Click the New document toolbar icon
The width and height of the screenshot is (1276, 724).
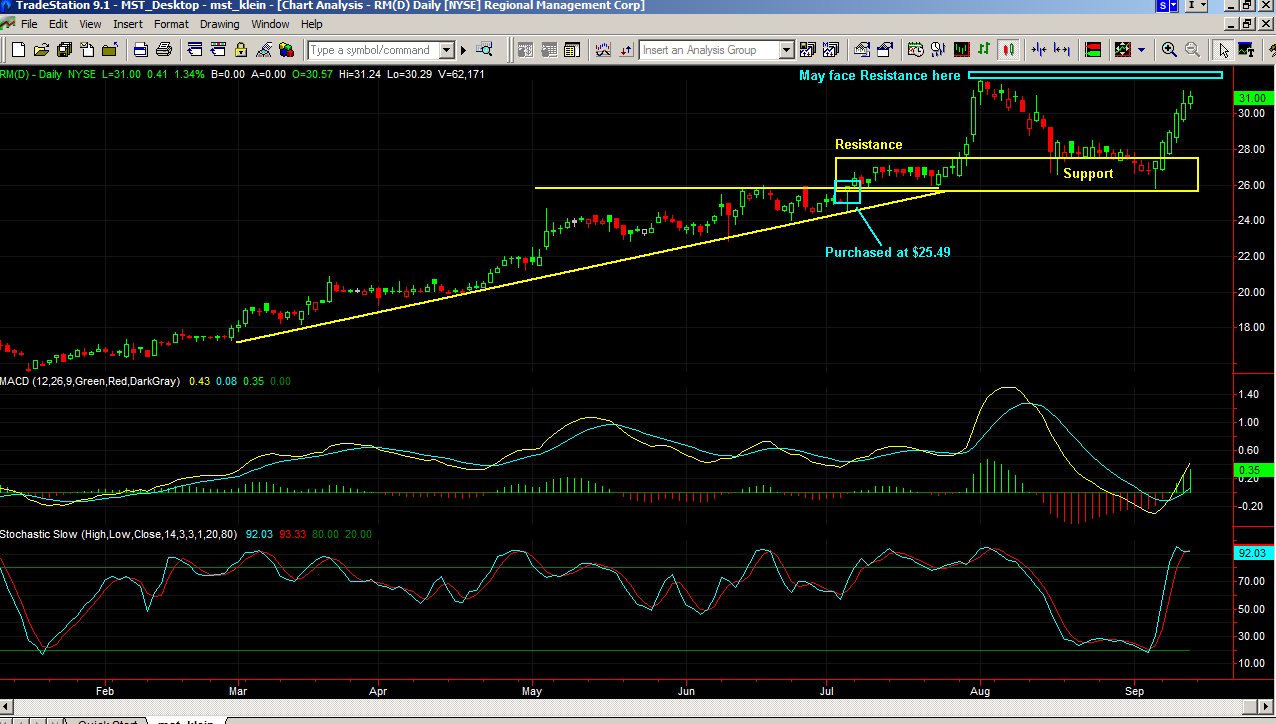16,48
